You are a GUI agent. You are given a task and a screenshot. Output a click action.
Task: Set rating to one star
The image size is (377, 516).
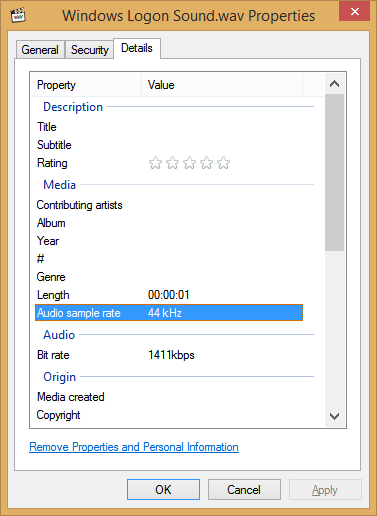tap(155, 163)
